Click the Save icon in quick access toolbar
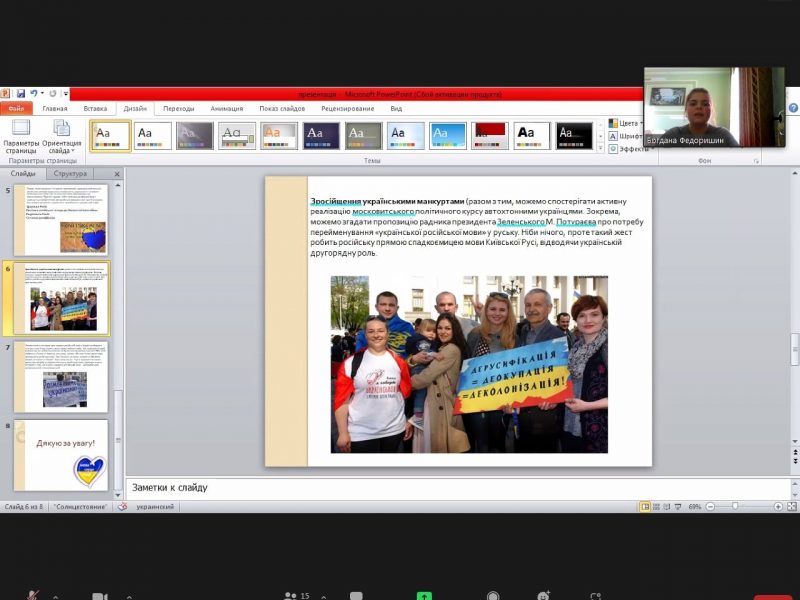 point(20,93)
